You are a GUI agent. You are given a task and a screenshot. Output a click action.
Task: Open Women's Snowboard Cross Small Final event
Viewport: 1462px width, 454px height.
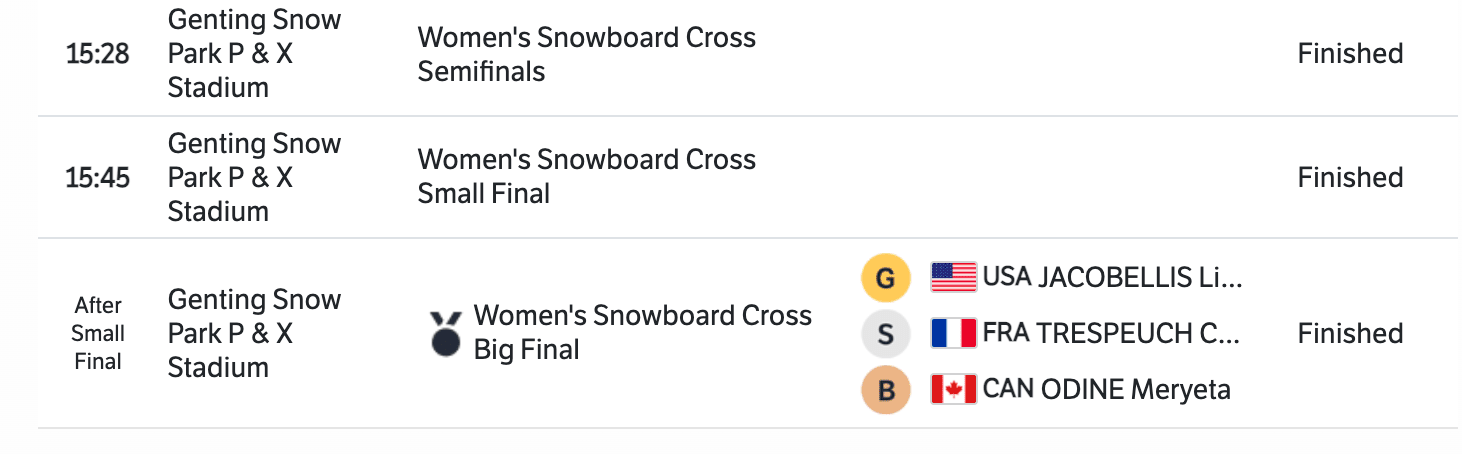click(586, 176)
